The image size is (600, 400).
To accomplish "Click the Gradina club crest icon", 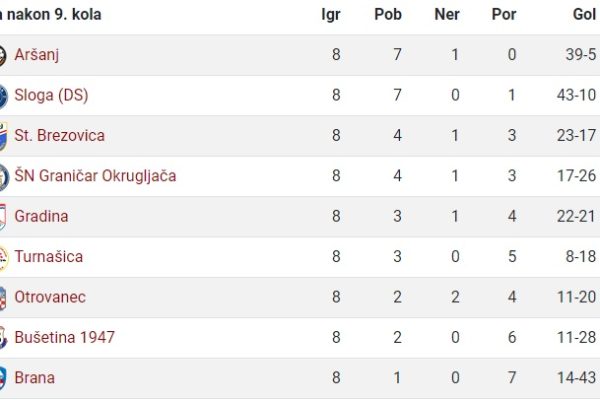I will [x=3, y=217].
